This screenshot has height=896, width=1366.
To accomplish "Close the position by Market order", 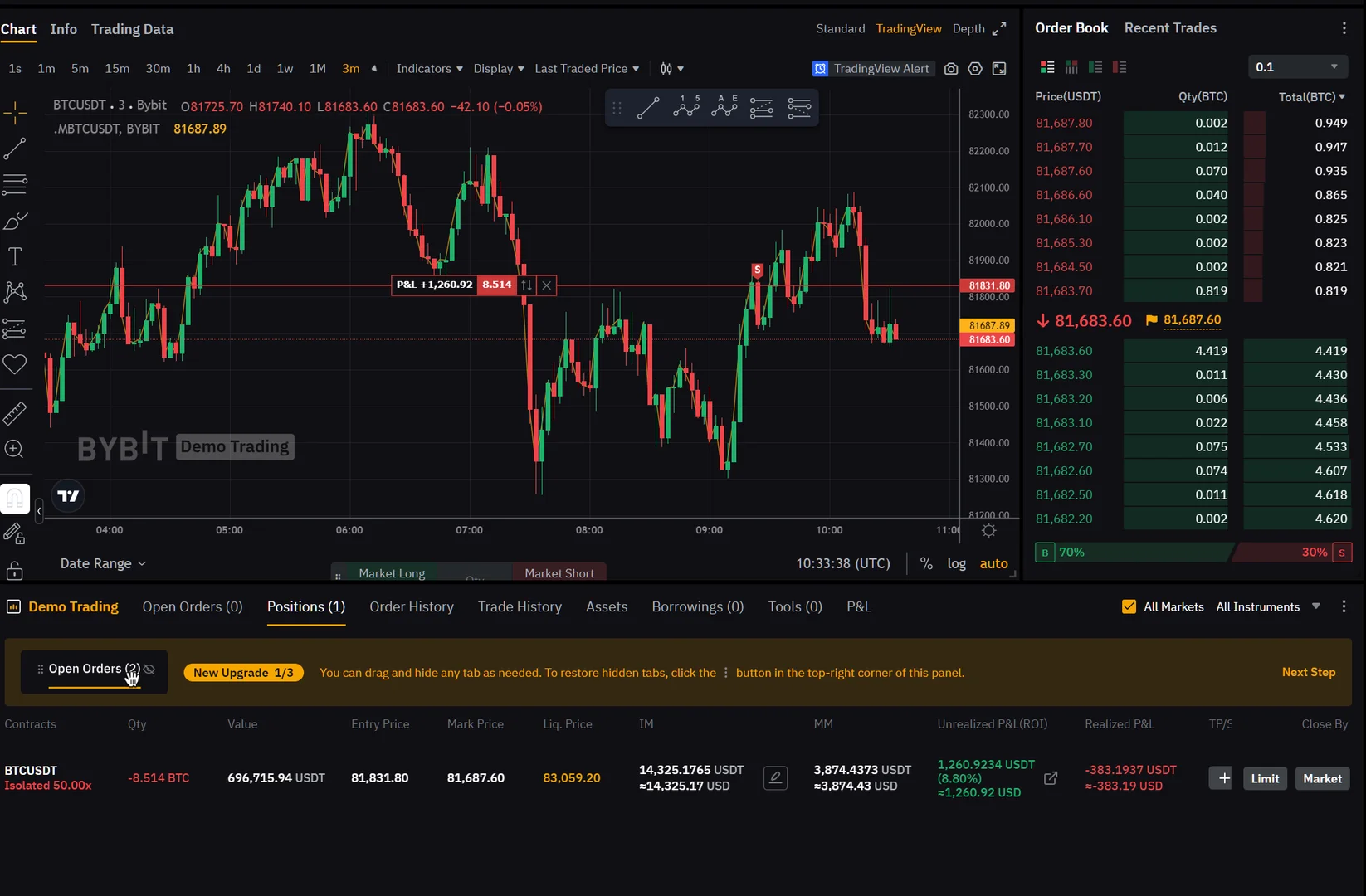I will (1322, 778).
